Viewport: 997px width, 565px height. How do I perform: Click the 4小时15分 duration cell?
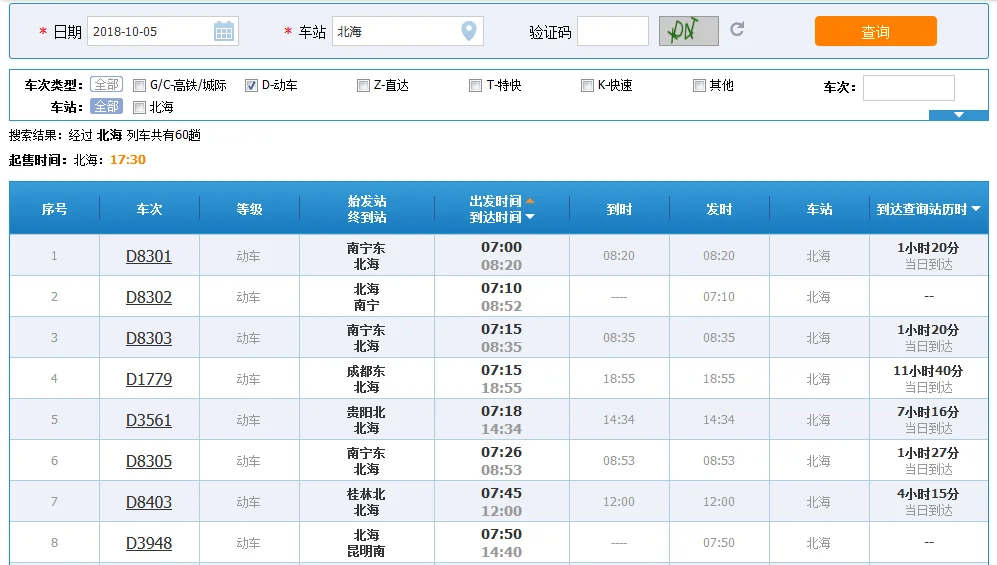(928, 502)
